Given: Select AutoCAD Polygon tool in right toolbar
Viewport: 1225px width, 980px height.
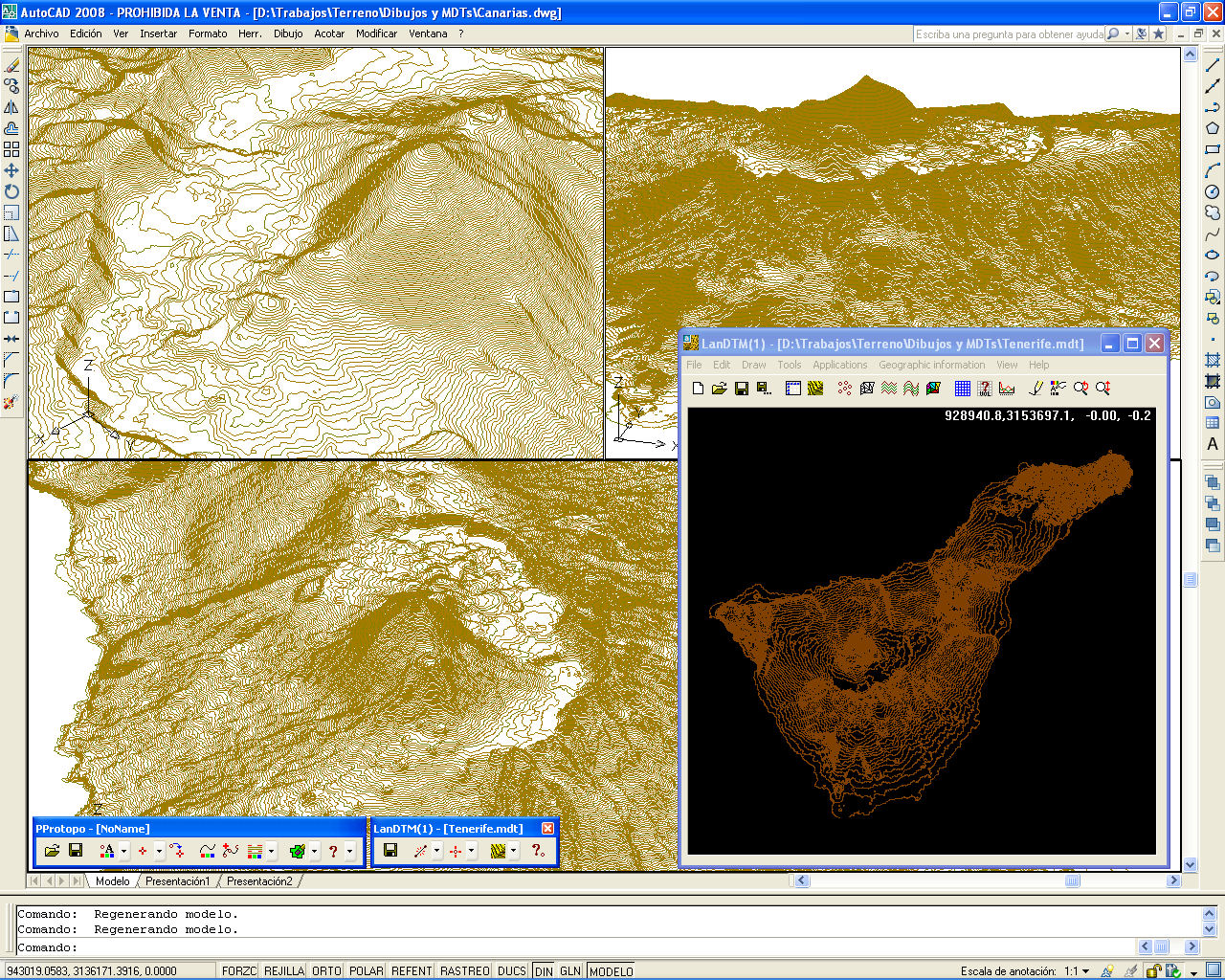Looking at the screenshot, I should [1213, 128].
